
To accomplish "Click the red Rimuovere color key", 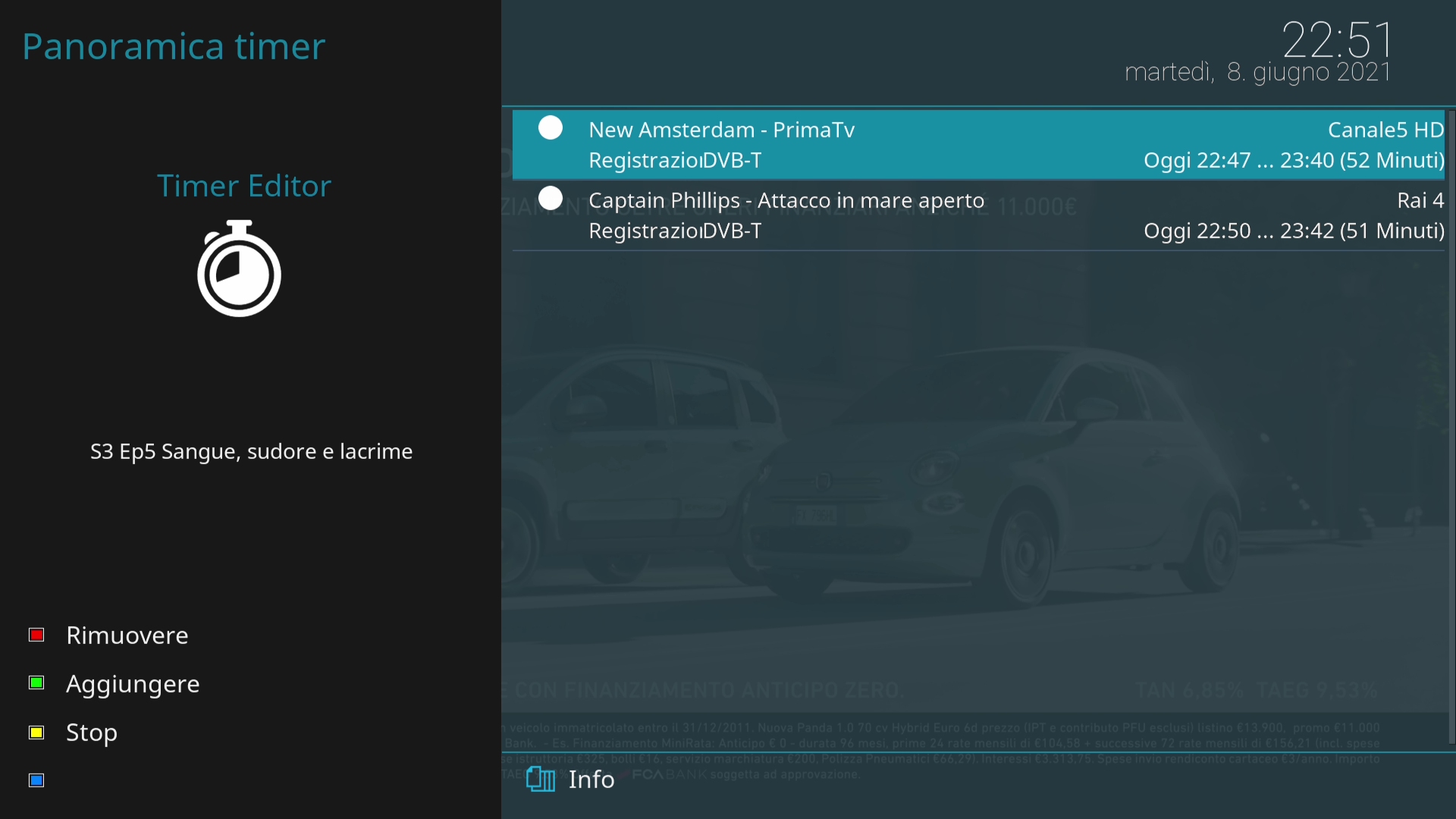I will click(x=36, y=635).
